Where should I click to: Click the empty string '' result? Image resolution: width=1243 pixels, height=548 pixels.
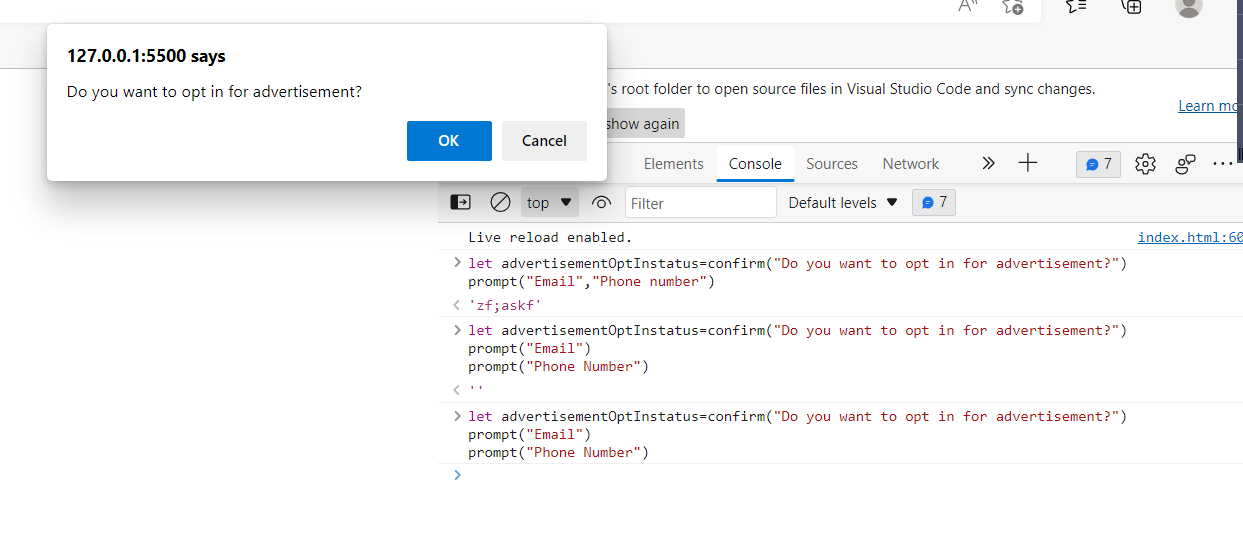point(475,390)
